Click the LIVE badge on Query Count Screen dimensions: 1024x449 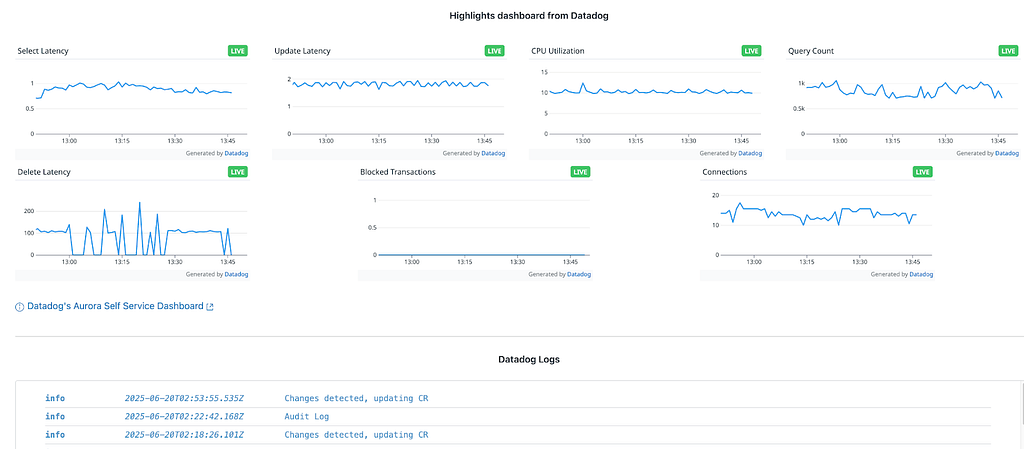tap(1008, 51)
